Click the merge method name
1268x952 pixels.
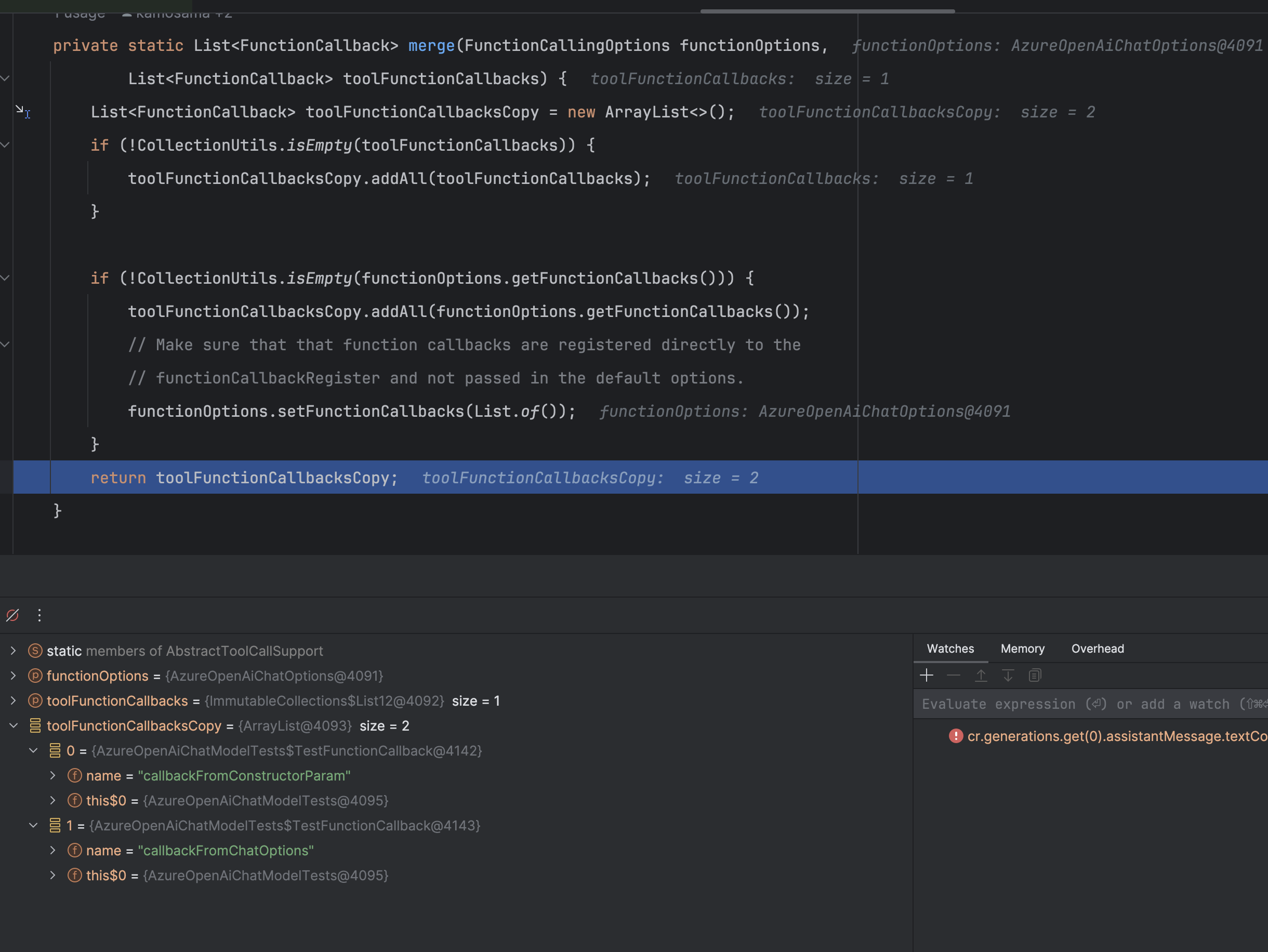431,45
